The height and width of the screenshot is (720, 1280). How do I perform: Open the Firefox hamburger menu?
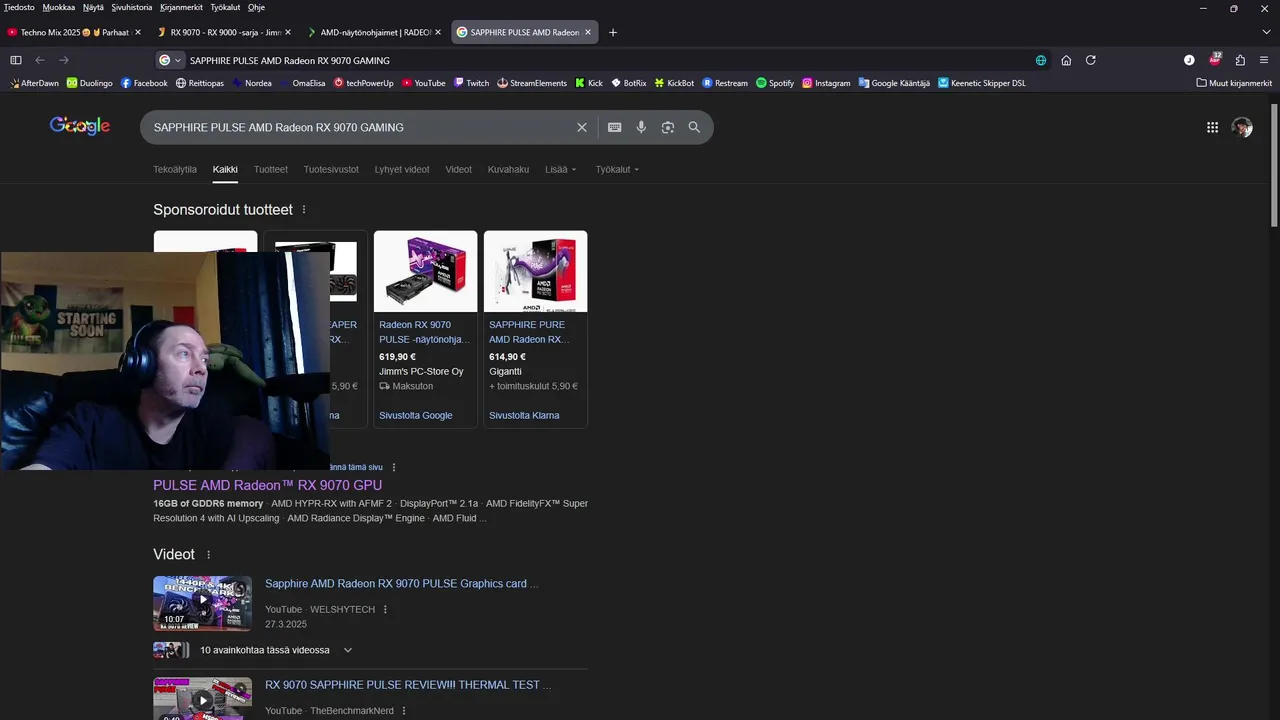point(1264,60)
